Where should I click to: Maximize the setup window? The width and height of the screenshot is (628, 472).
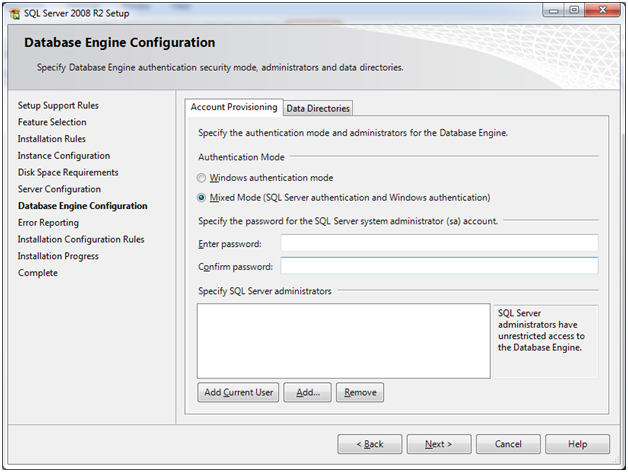[571, 10]
